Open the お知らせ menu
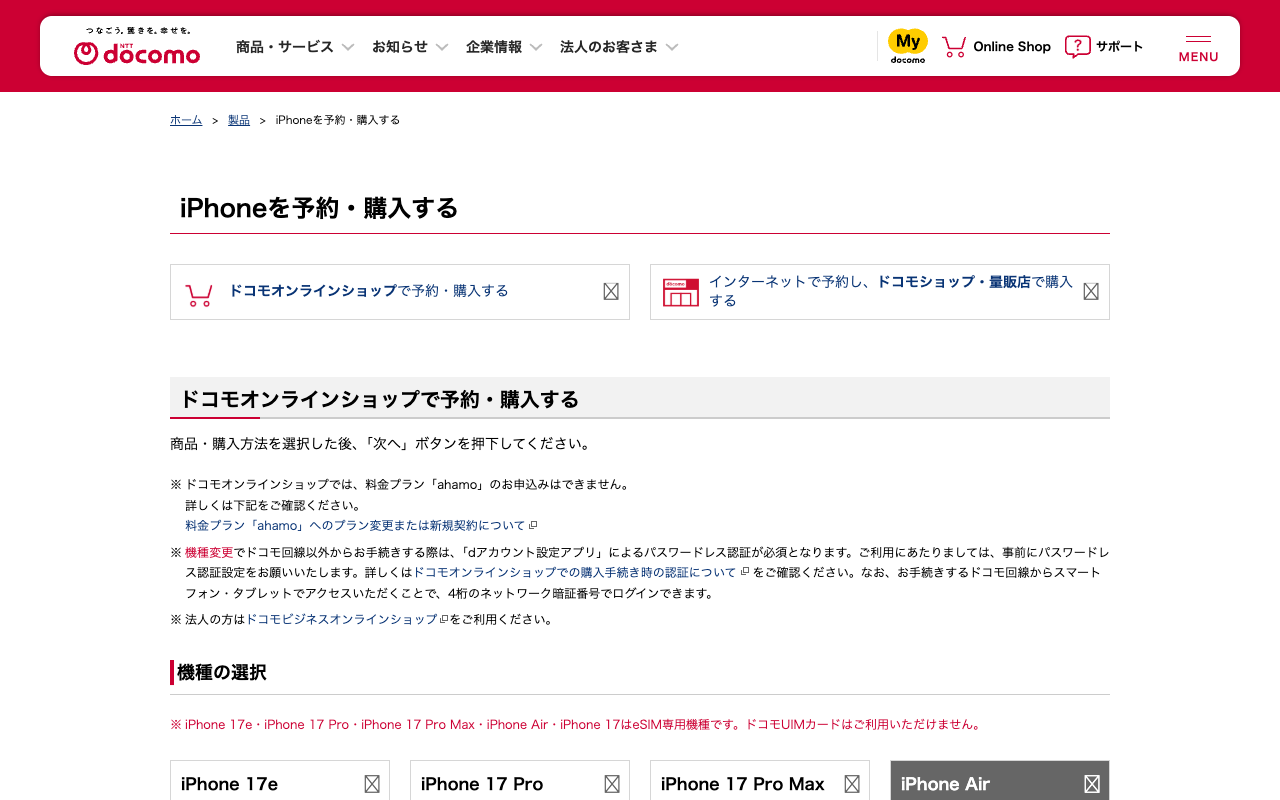This screenshot has width=1280, height=800. (x=400, y=47)
